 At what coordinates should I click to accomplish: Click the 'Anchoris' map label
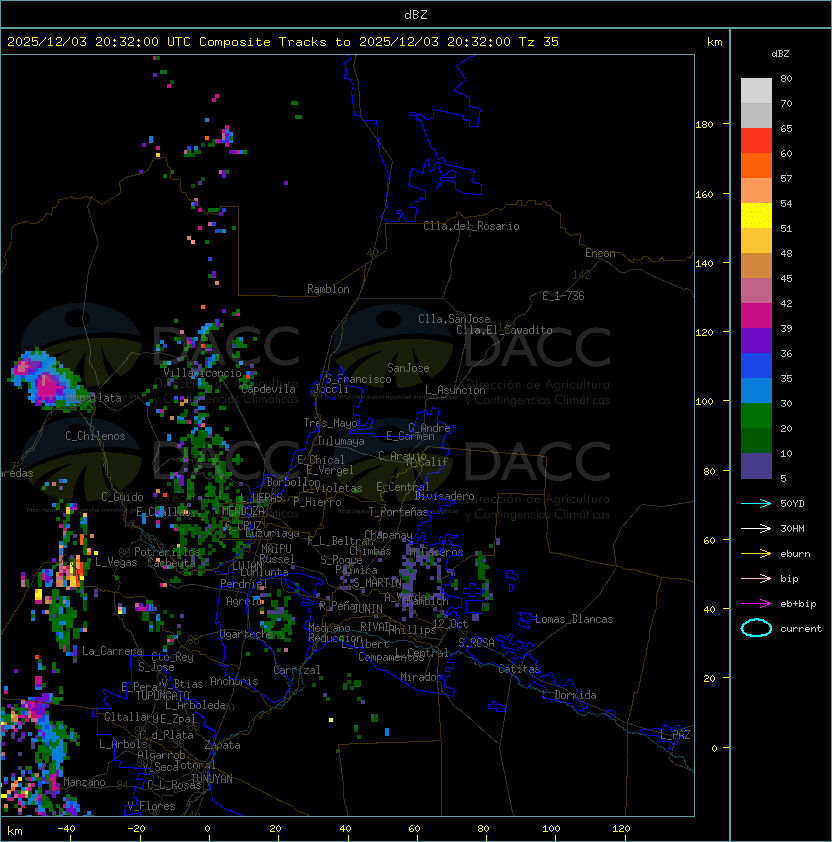click(234, 681)
